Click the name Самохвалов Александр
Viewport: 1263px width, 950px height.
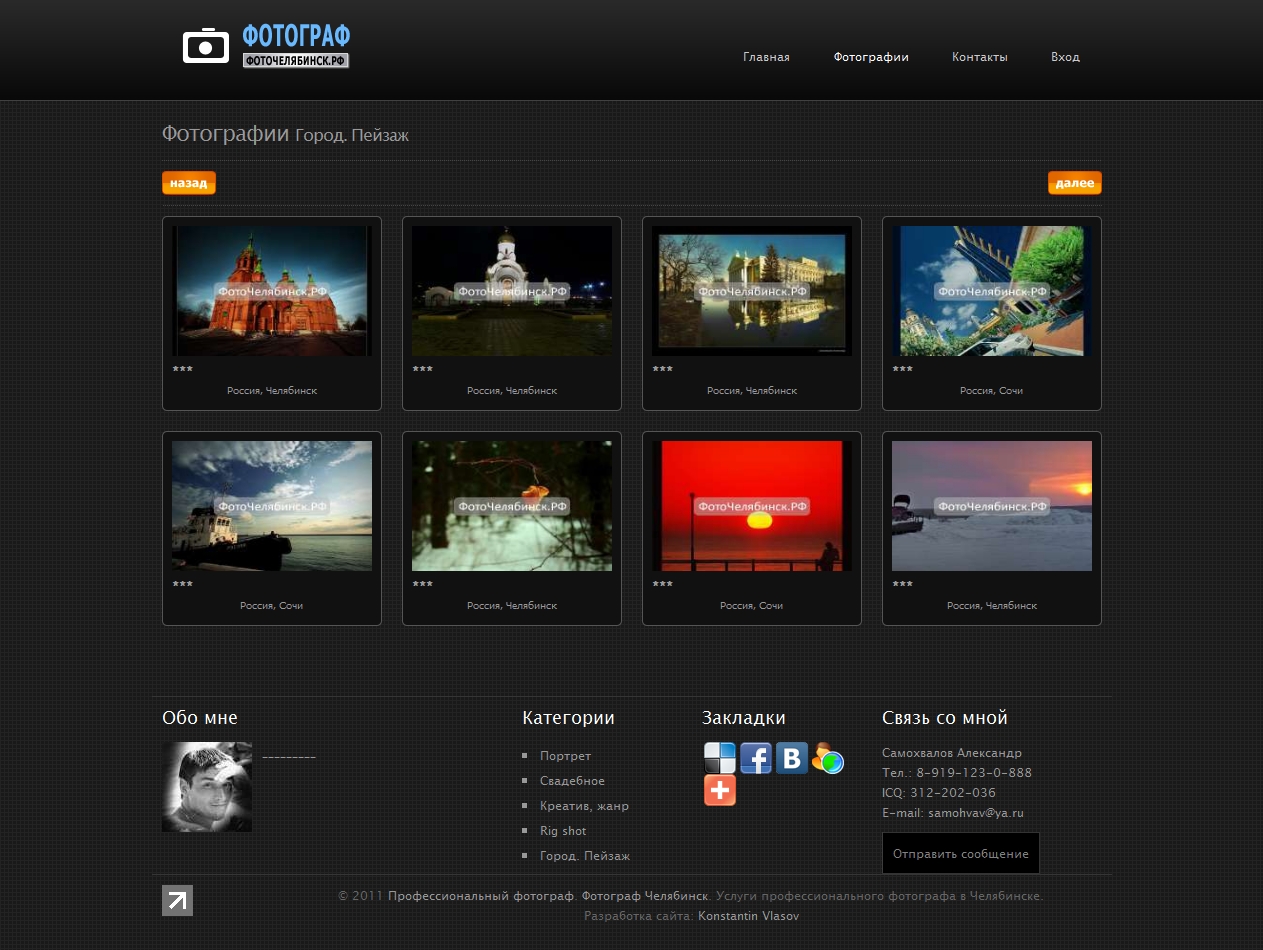click(952, 753)
